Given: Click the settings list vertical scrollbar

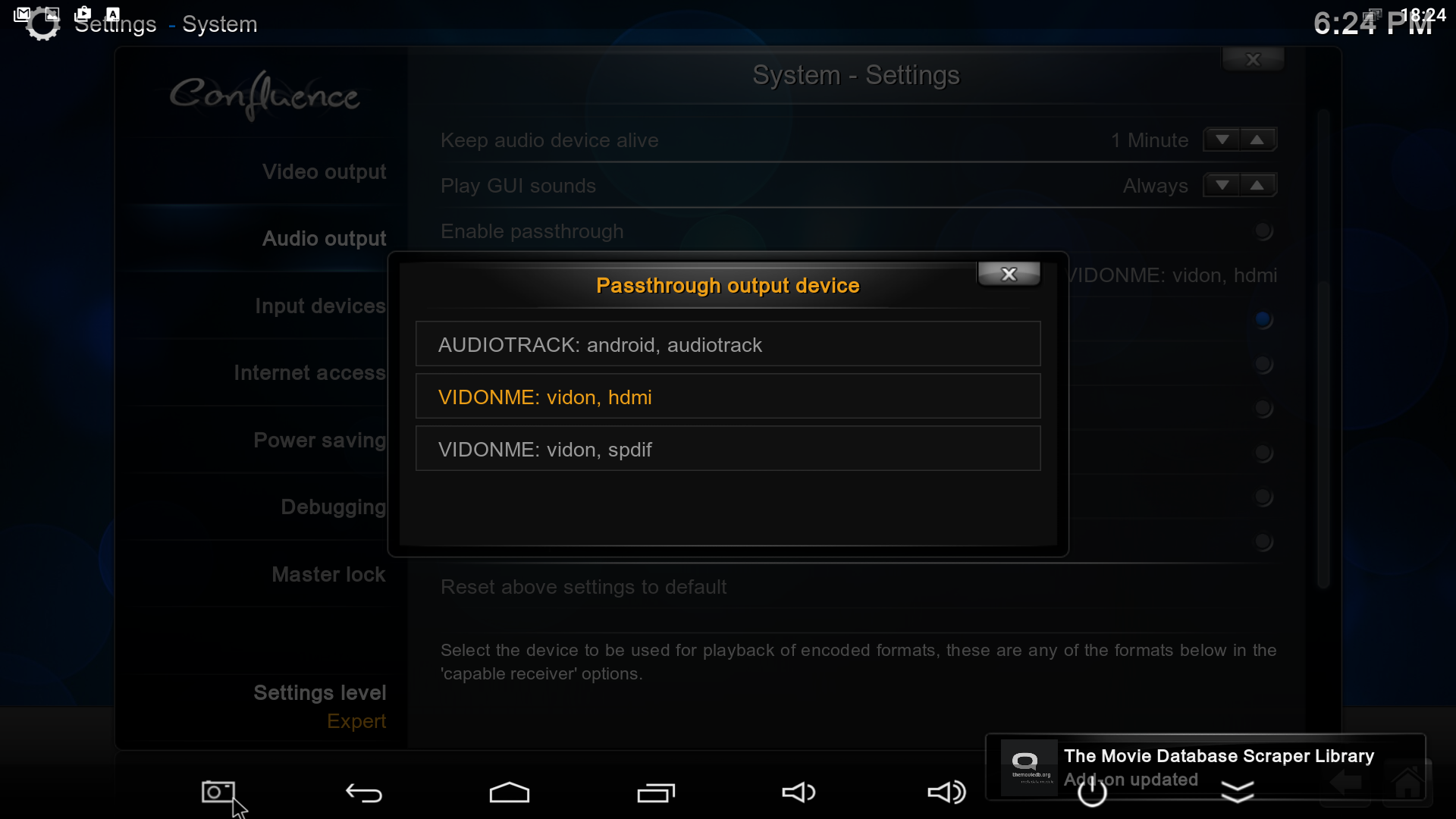Looking at the screenshot, I should (1323, 349).
